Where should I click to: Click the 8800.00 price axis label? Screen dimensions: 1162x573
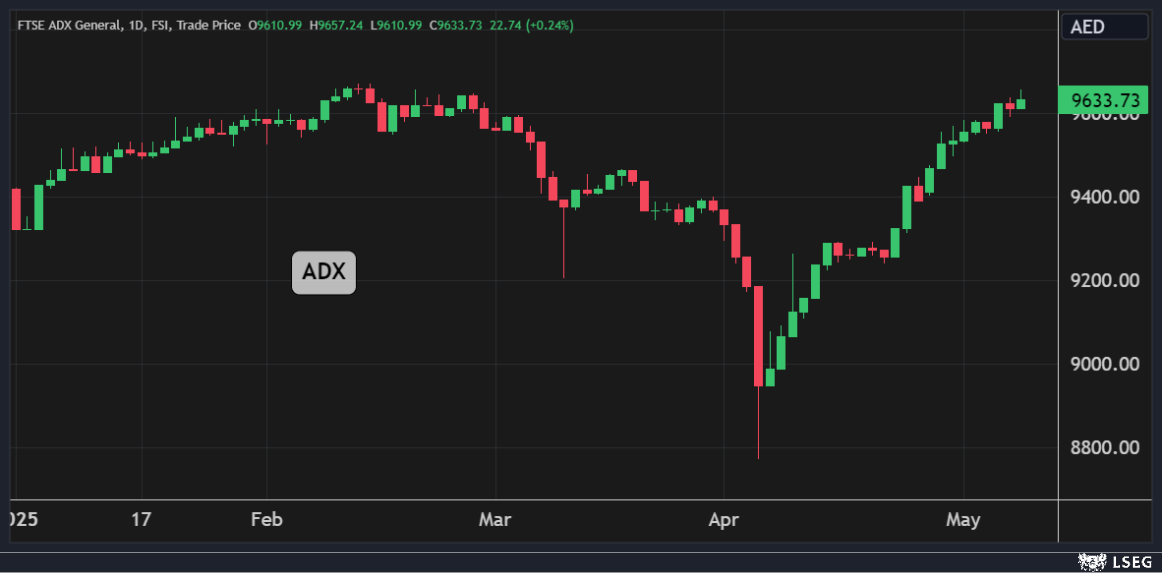[x=1104, y=447]
